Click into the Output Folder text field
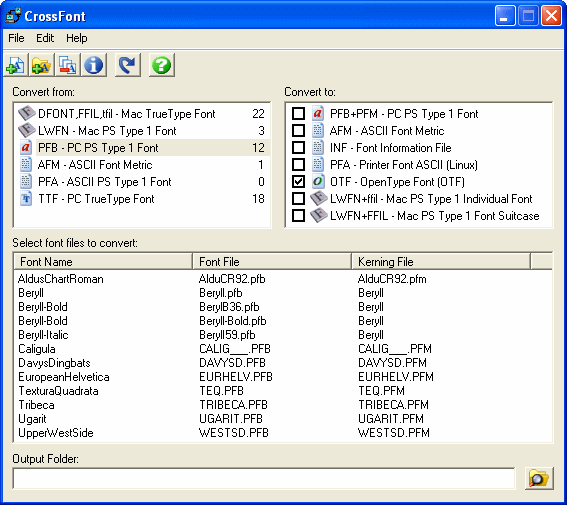This screenshot has height=505, width=567. 264,479
